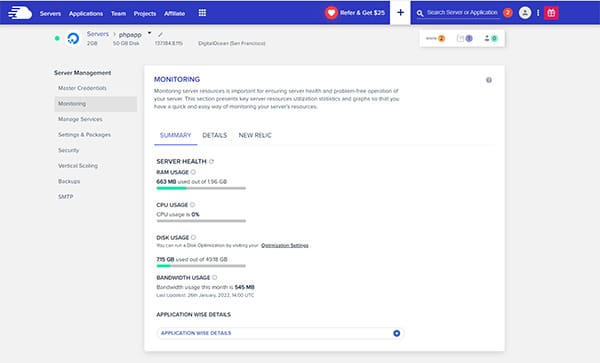Click the Server Management heading
This screenshot has width=600, height=363.
82,73
